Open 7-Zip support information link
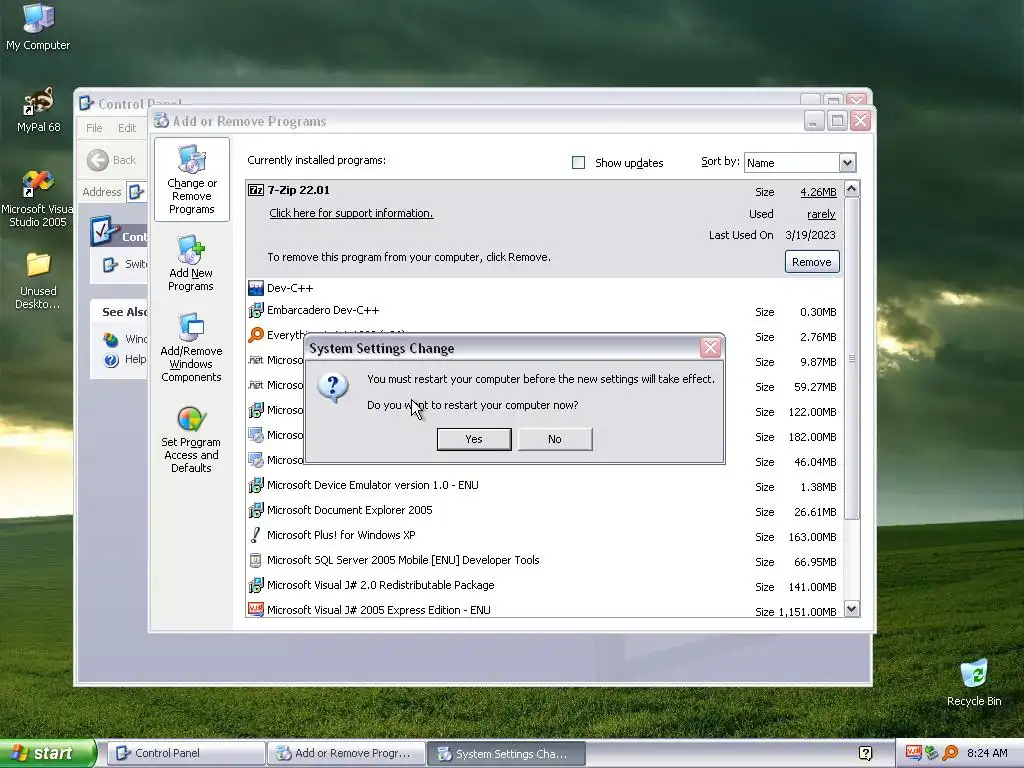 [x=351, y=213]
